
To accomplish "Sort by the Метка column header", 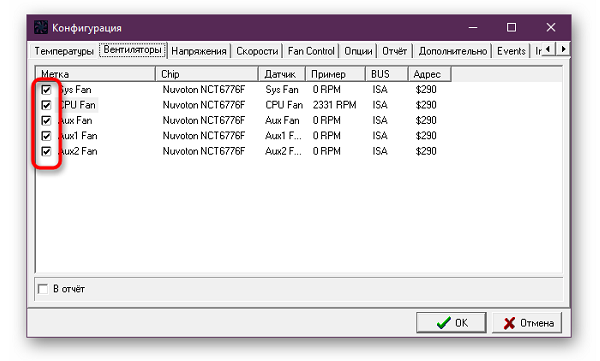I will tap(96, 74).
